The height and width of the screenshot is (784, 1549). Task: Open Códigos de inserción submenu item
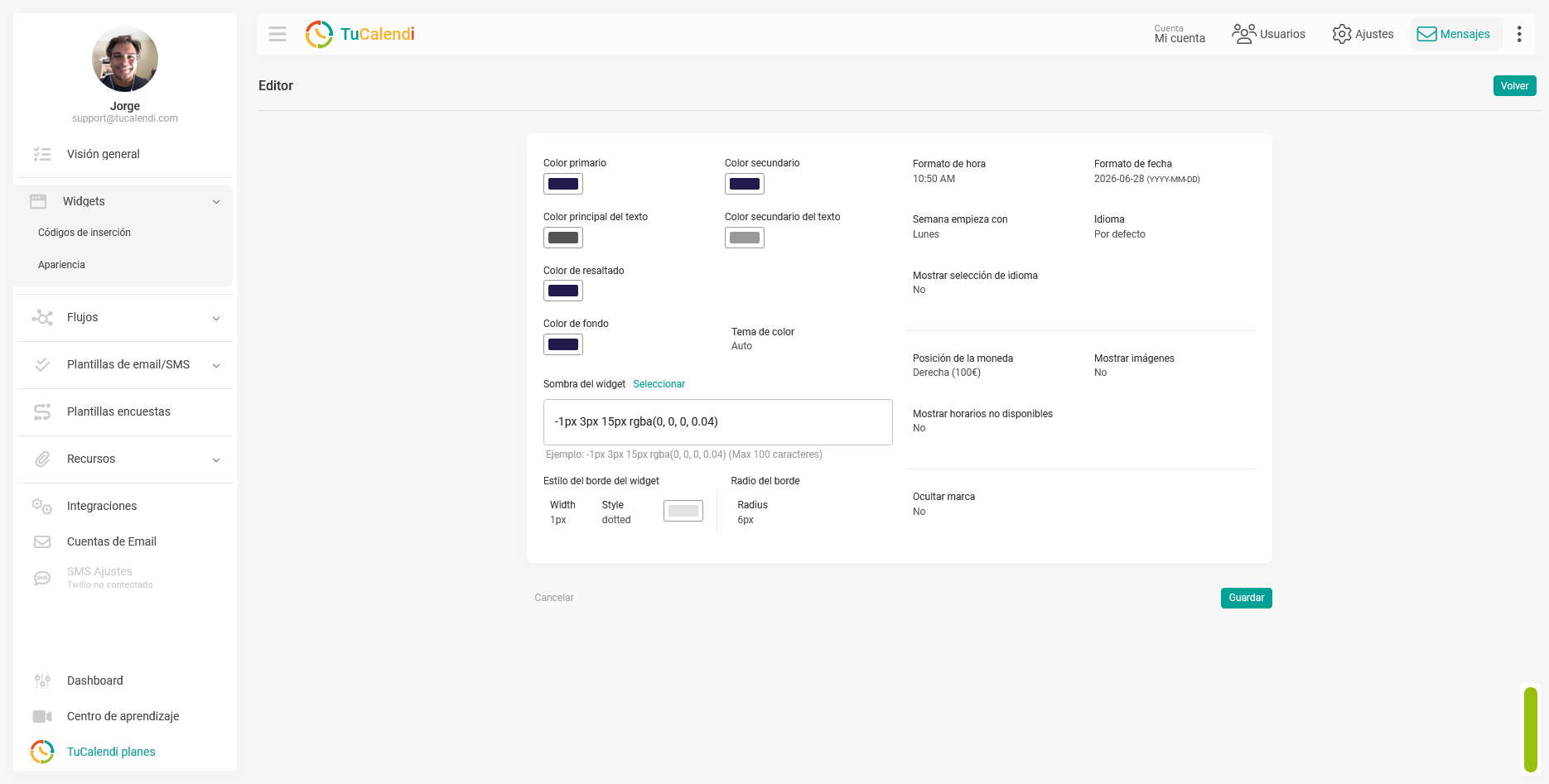84,233
